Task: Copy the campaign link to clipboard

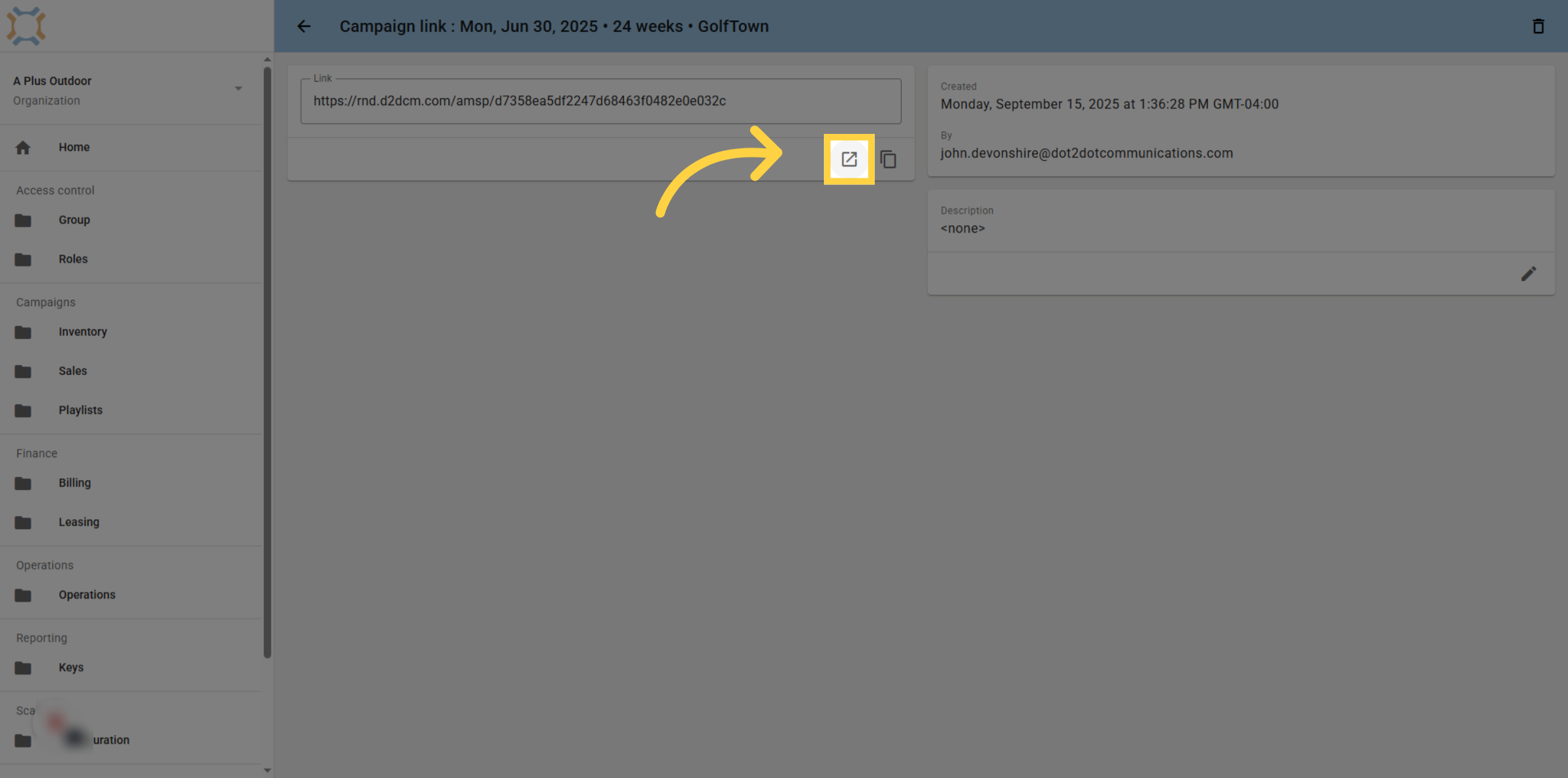Action: [888, 159]
